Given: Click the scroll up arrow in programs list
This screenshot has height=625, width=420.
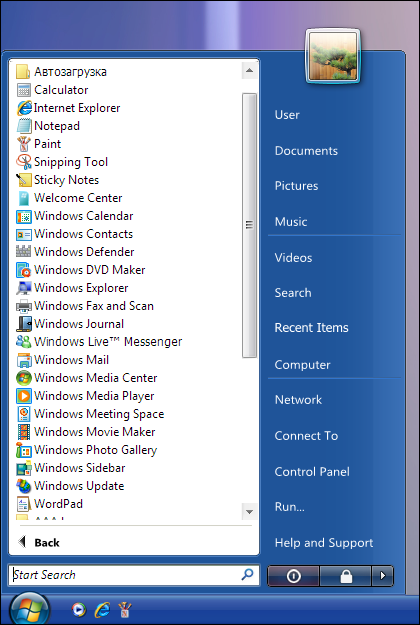Looking at the screenshot, I should pyautogui.click(x=249, y=71).
